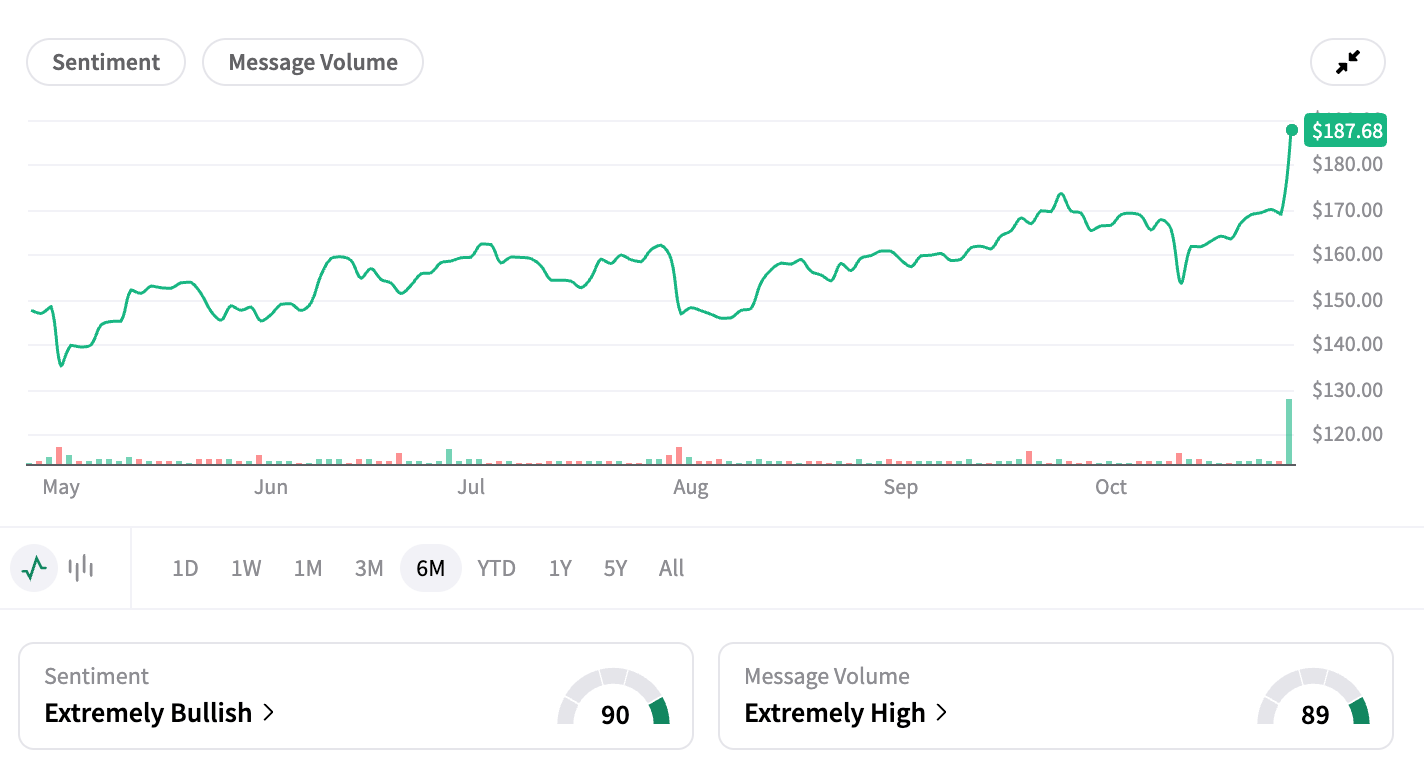The image size is (1424, 776).
Task: Select the YTD time range
Action: point(496,568)
